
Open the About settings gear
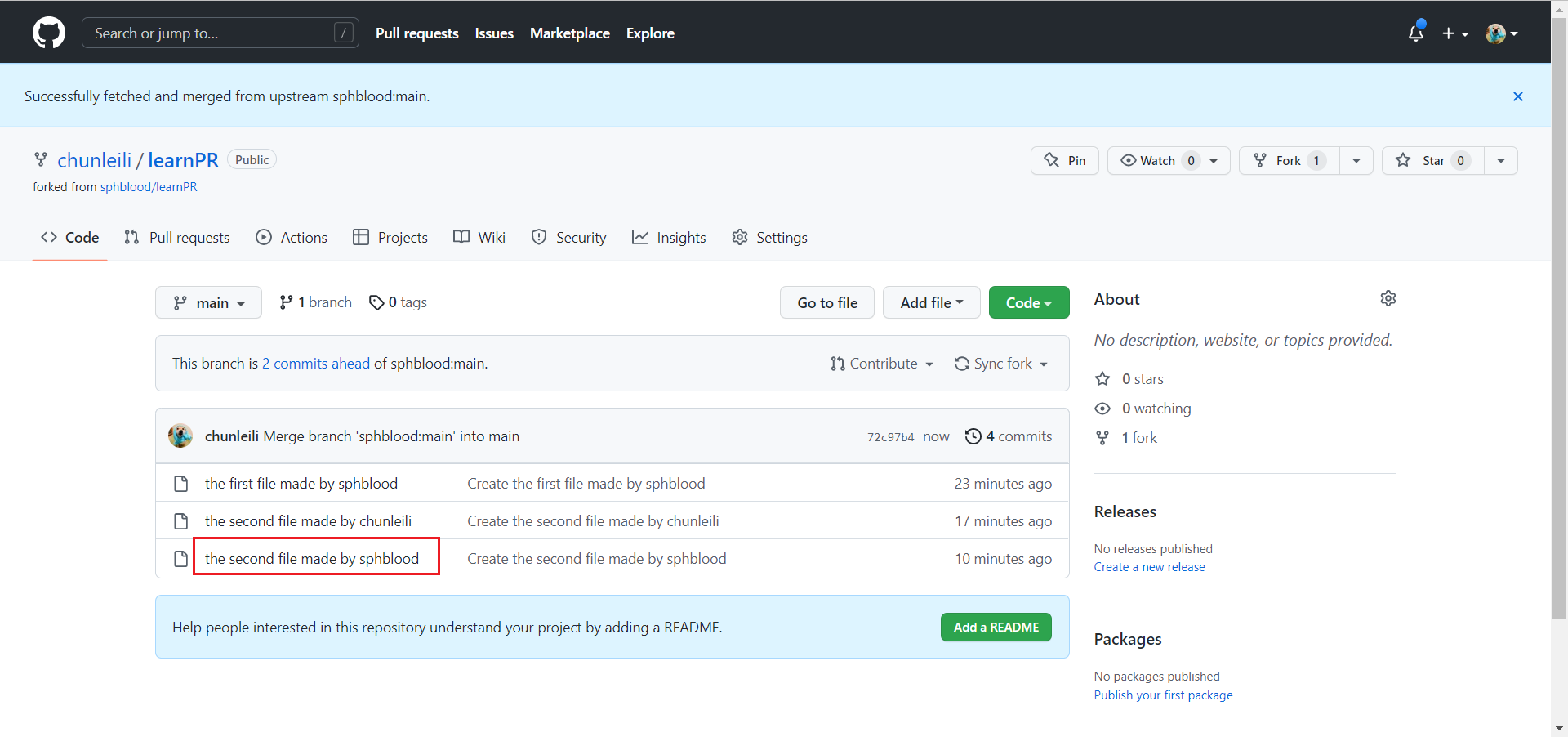tap(1388, 298)
